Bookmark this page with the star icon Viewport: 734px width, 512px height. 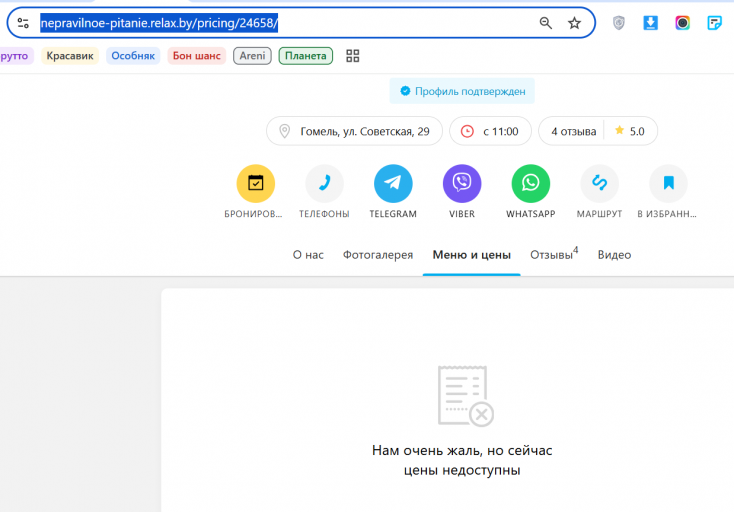pos(574,23)
